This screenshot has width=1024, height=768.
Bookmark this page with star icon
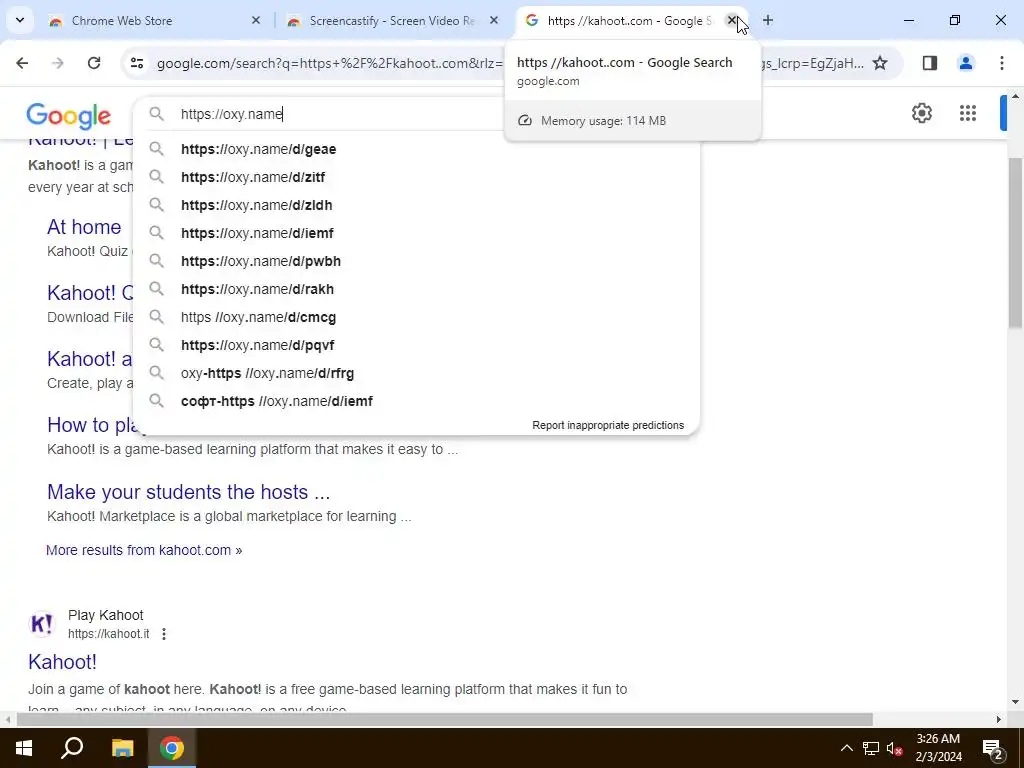point(880,63)
